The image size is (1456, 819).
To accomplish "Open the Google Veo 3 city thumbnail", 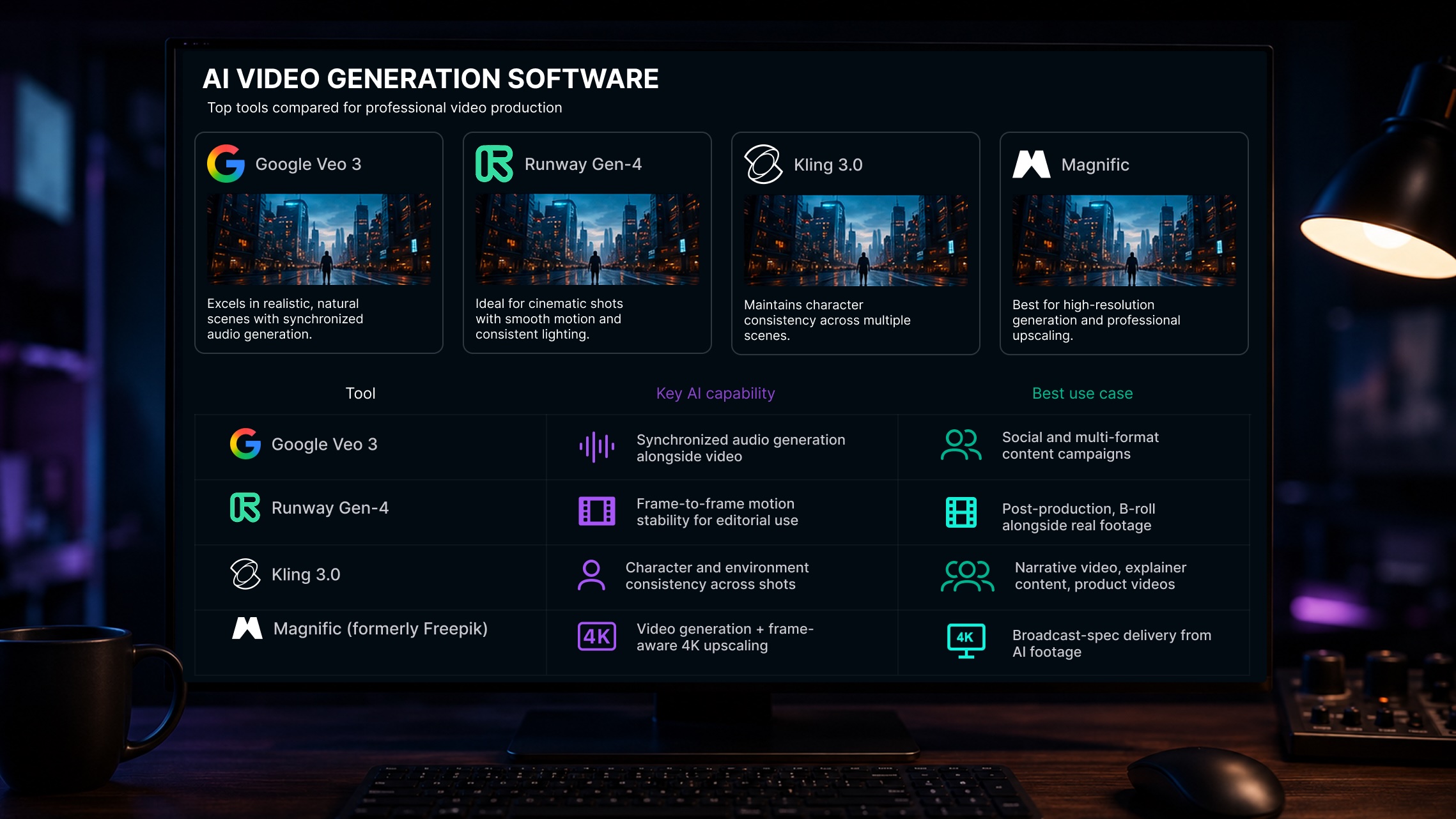I will [x=319, y=240].
